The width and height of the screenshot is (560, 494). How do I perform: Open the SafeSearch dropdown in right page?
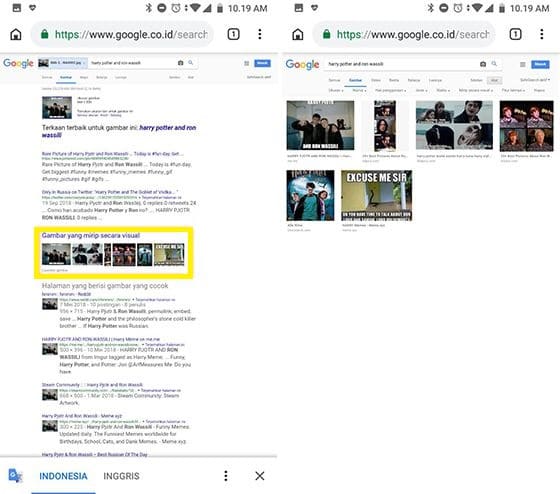point(535,80)
